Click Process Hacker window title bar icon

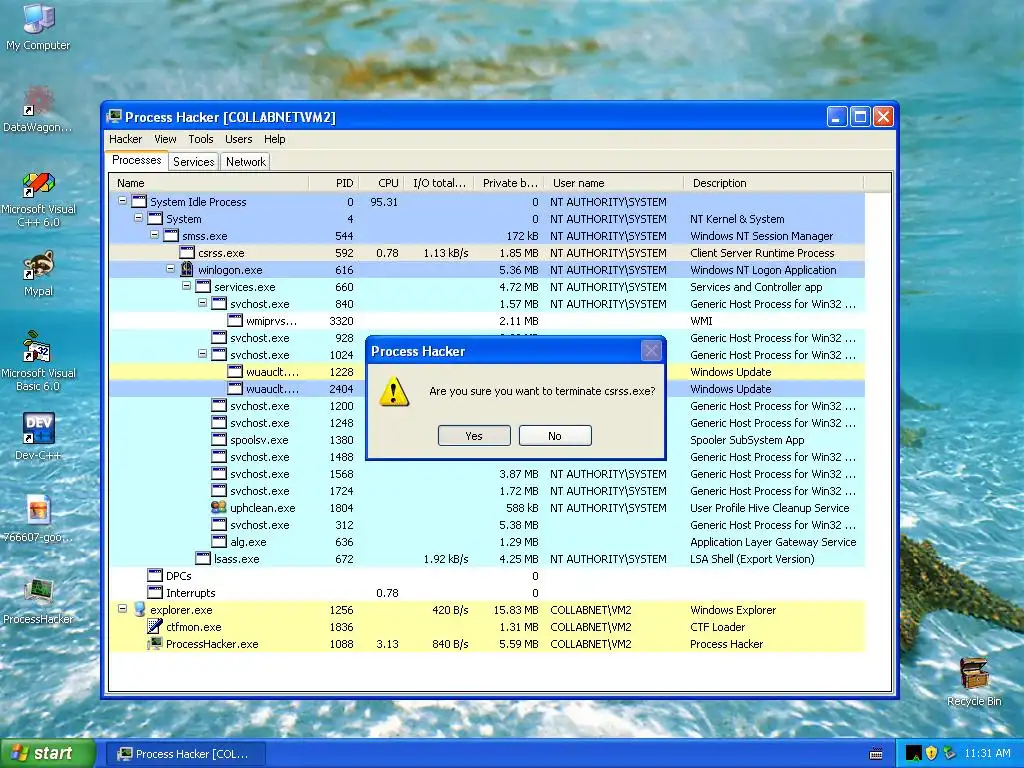click(115, 117)
